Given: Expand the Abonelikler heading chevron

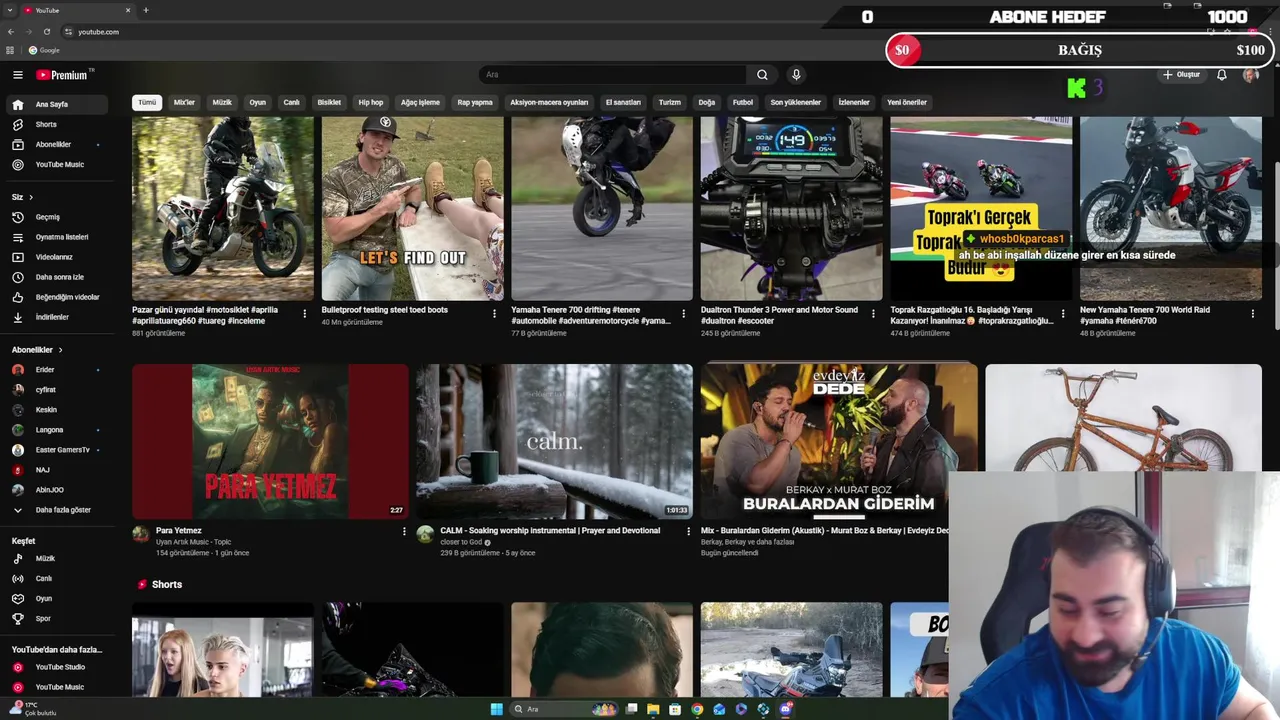Looking at the screenshot, I should point(60,350).
